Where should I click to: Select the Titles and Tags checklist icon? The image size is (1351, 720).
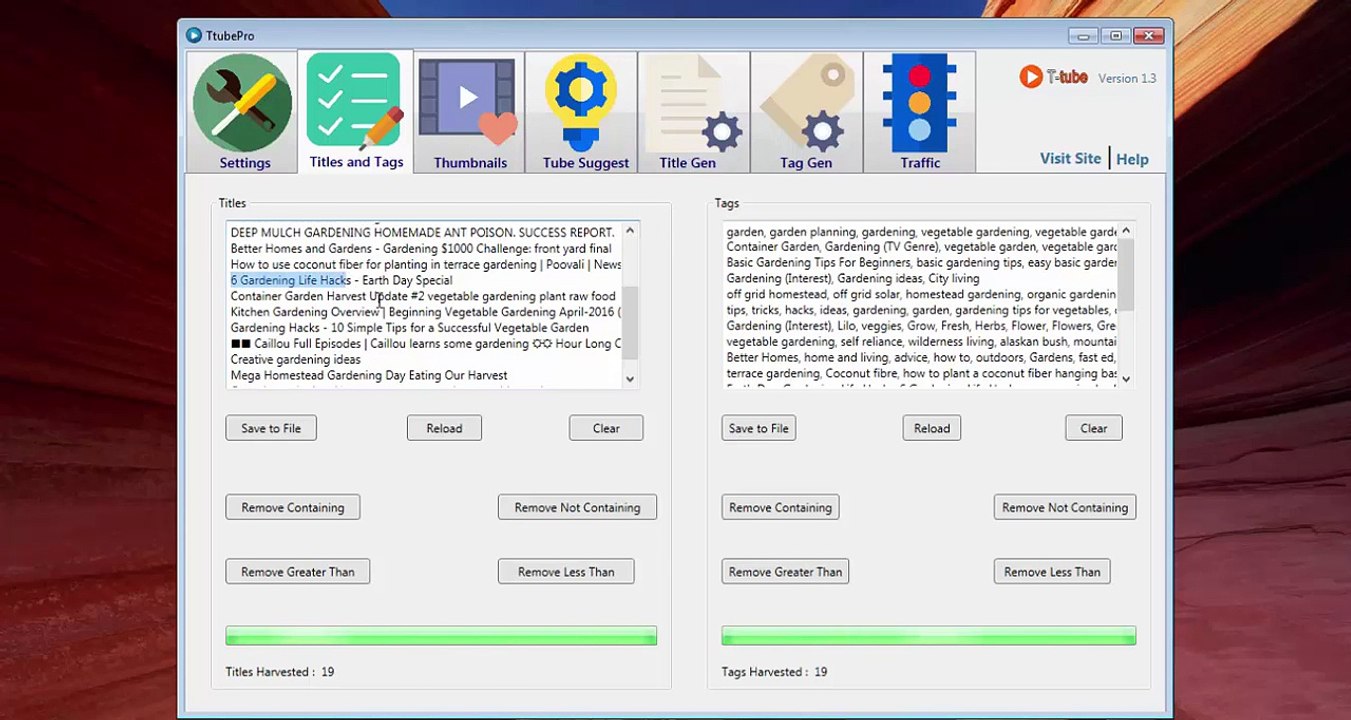point(355,102)
